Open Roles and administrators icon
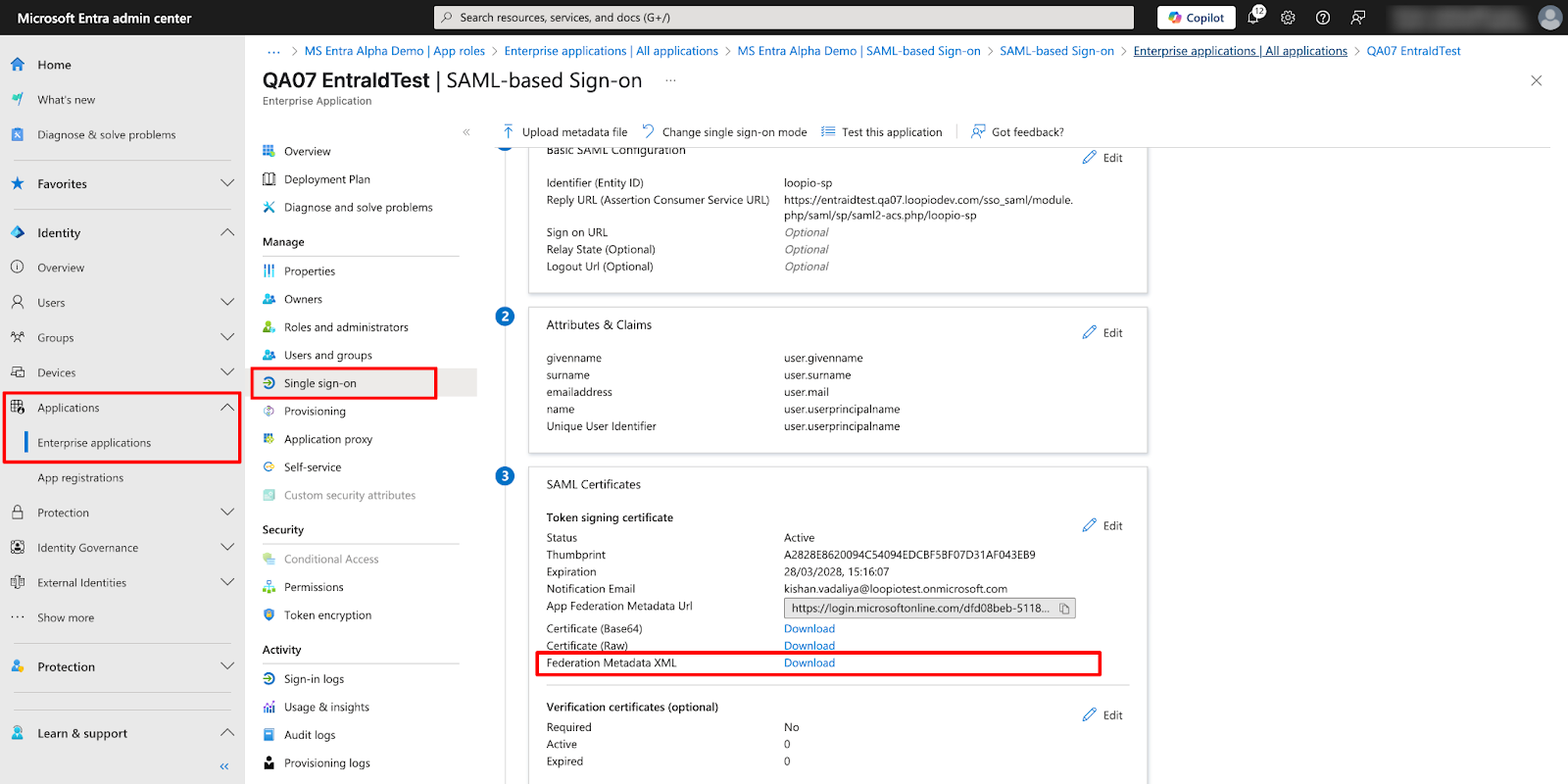This screenshot has height=784, width=1568. point(269,327)
